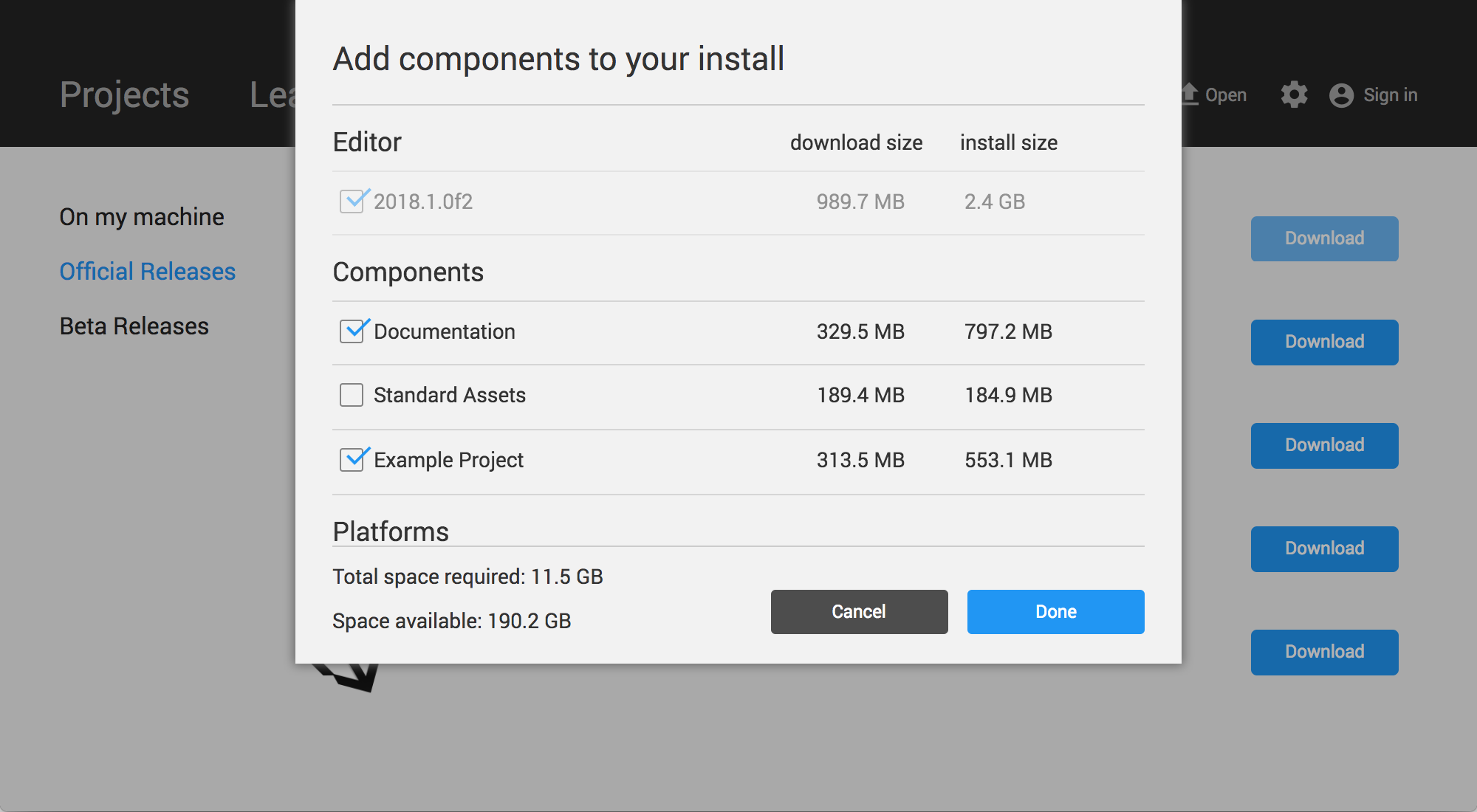The height and width of the screenshot is (812, 1477).
Task: Enable the Standard Assets checkbox
Action: [x=352, y=394]
